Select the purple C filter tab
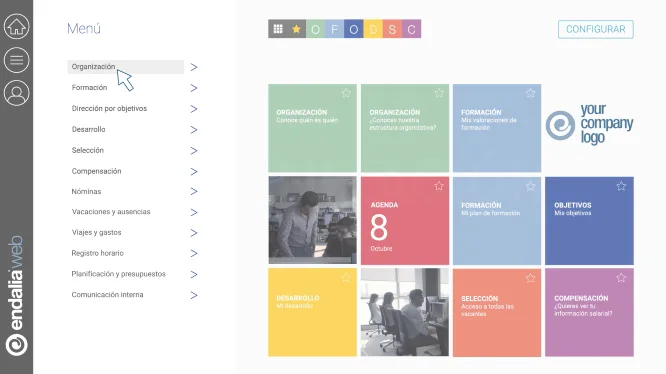 coord(411,29)
